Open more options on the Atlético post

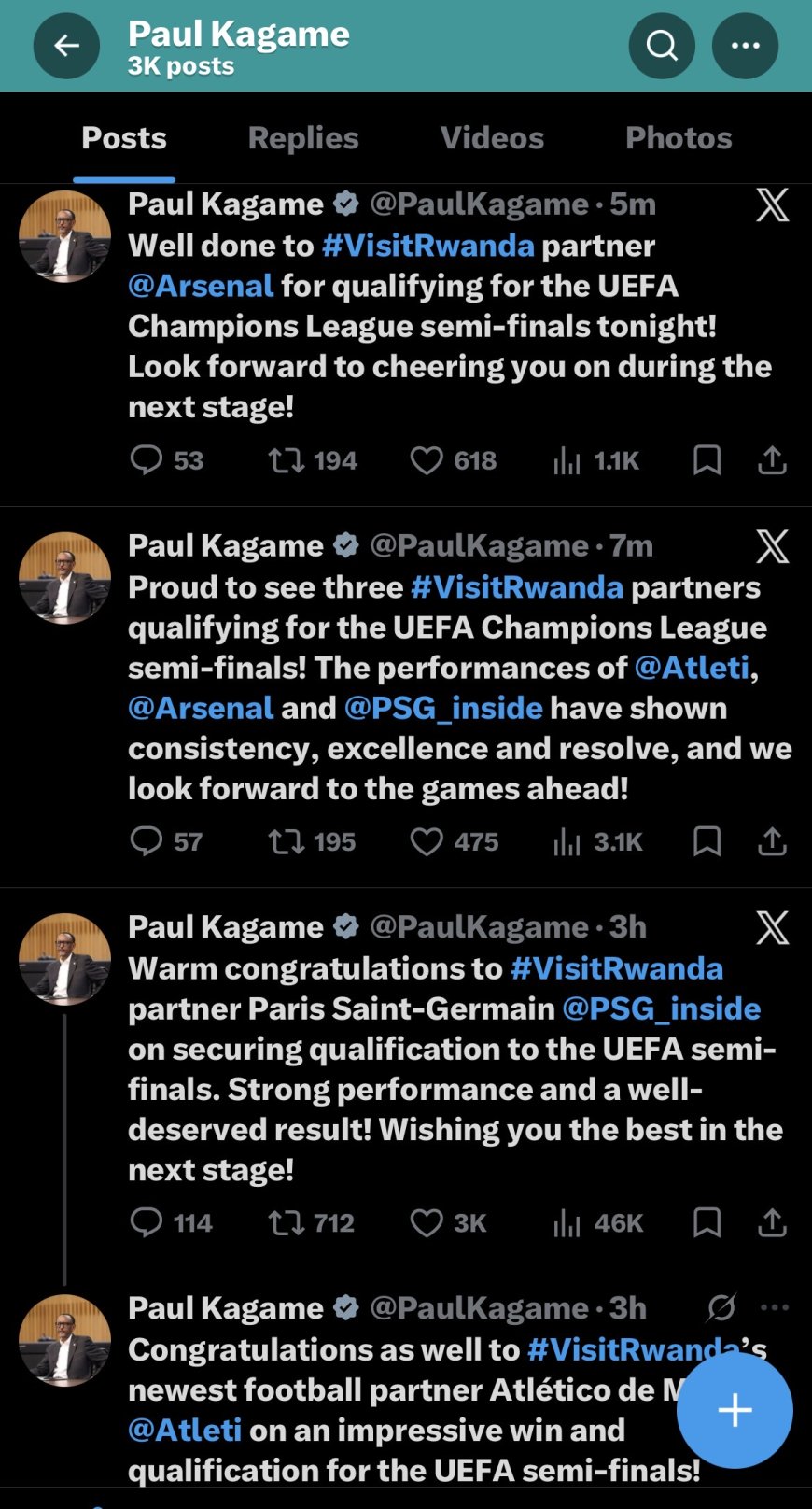pyautogui.click(x=775, y=1307)
